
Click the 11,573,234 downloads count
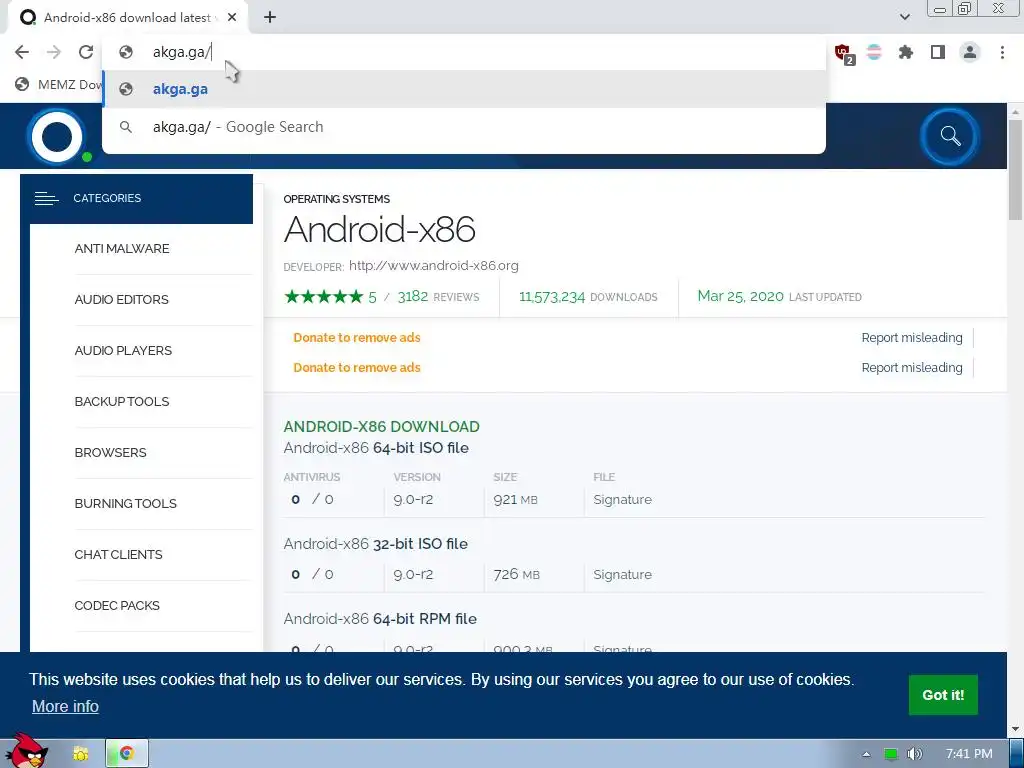coord(552,297)
